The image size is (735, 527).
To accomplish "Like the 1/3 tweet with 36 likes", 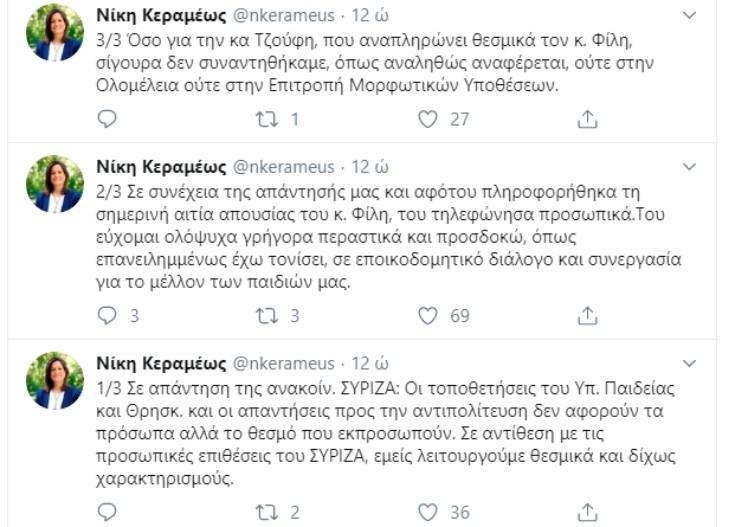I will [427, 512].
